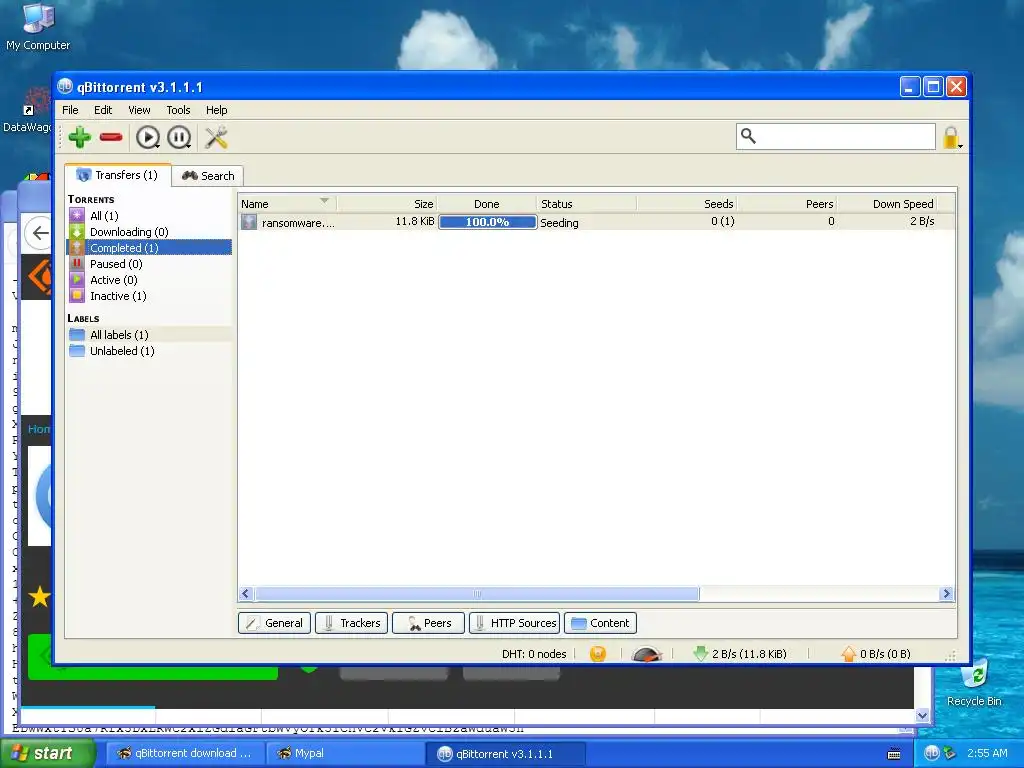Image resolution: width=1024 pixels, height=768 pixels.
Task: Open the View menu
Action: pyautogui.click(x=139, y=110)
